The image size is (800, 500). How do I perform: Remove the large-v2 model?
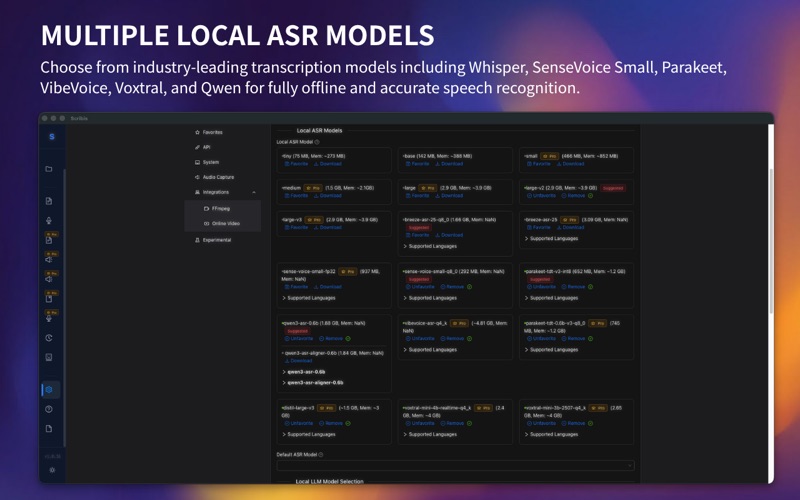(573, 195)
